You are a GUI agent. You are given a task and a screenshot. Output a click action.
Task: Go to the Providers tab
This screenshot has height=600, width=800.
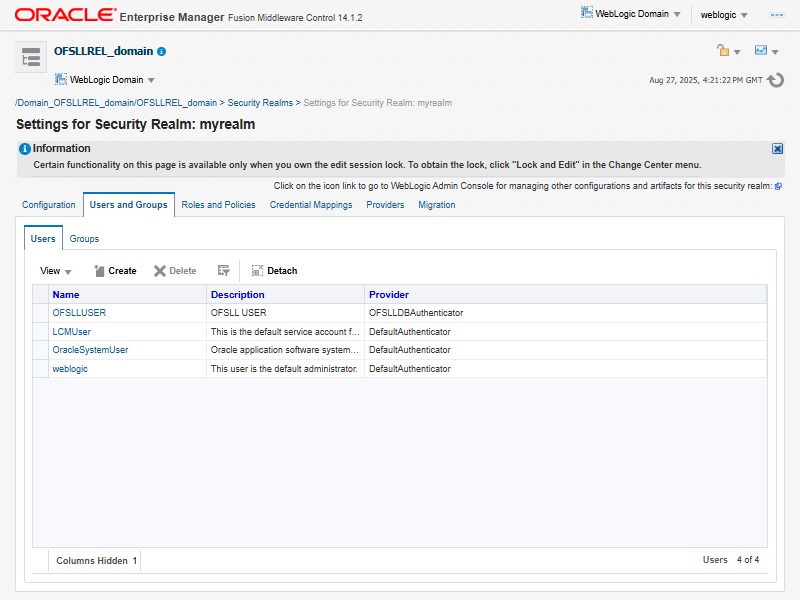coord(385,205)
